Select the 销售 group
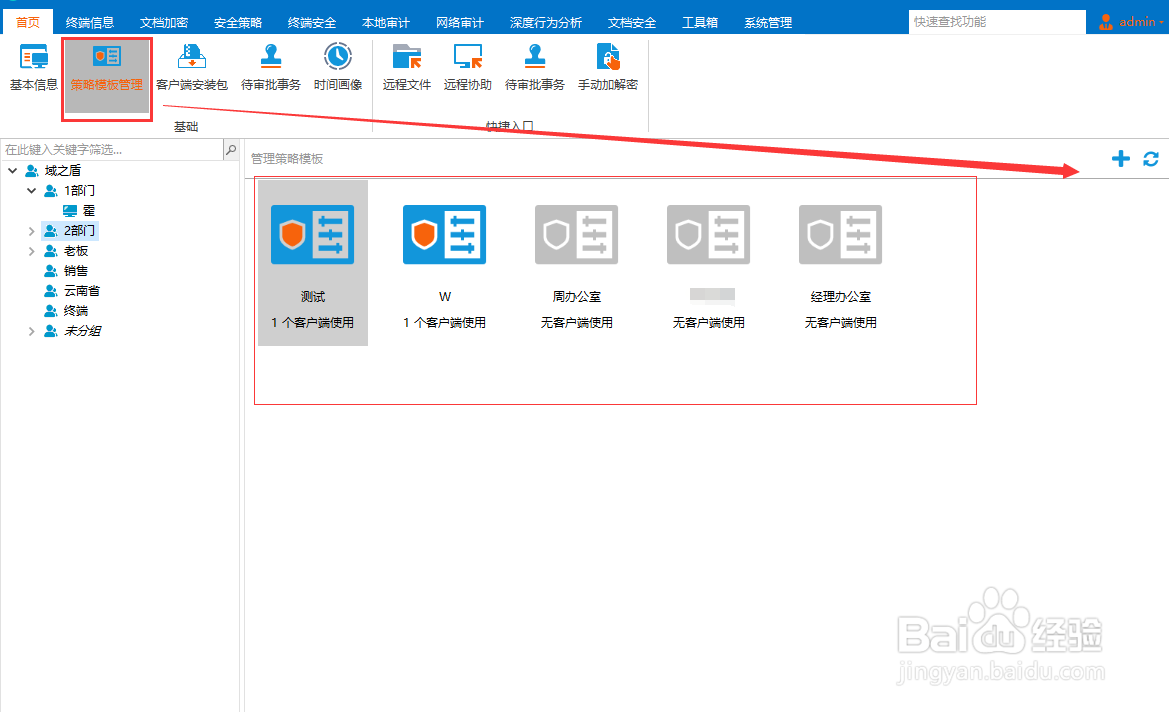Screen dimensions: 1169x712 (76, 271)
